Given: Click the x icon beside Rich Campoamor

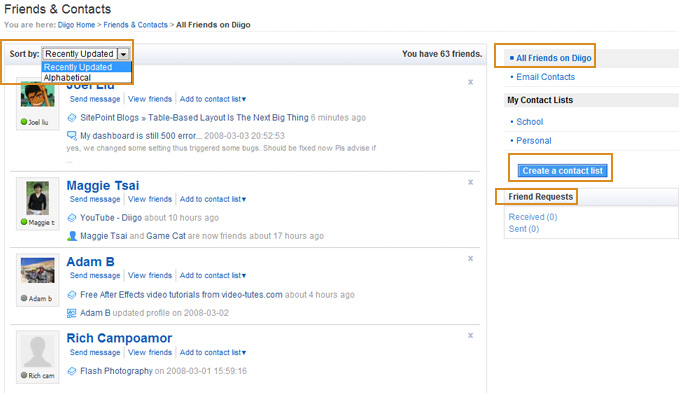Looking at the screenshot, I should click(x=470, y=335).
